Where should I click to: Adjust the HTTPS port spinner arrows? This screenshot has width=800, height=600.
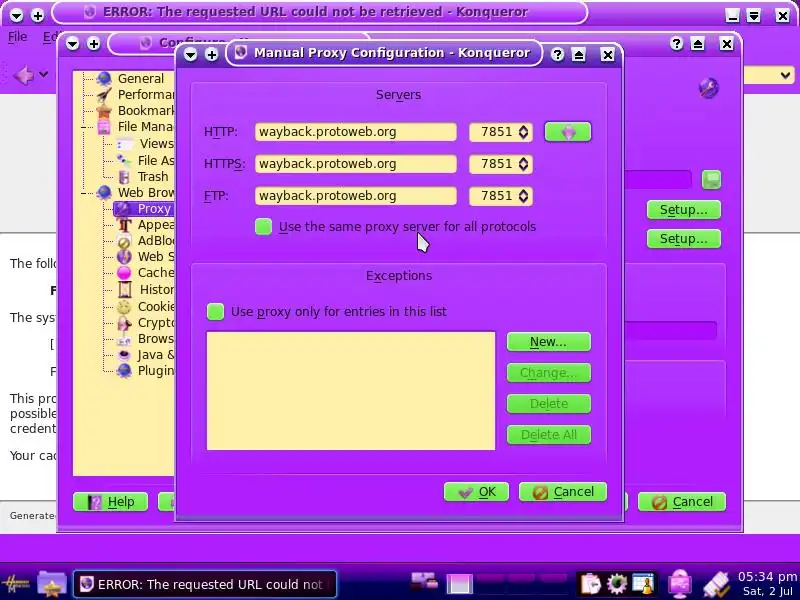coord(523,164)
